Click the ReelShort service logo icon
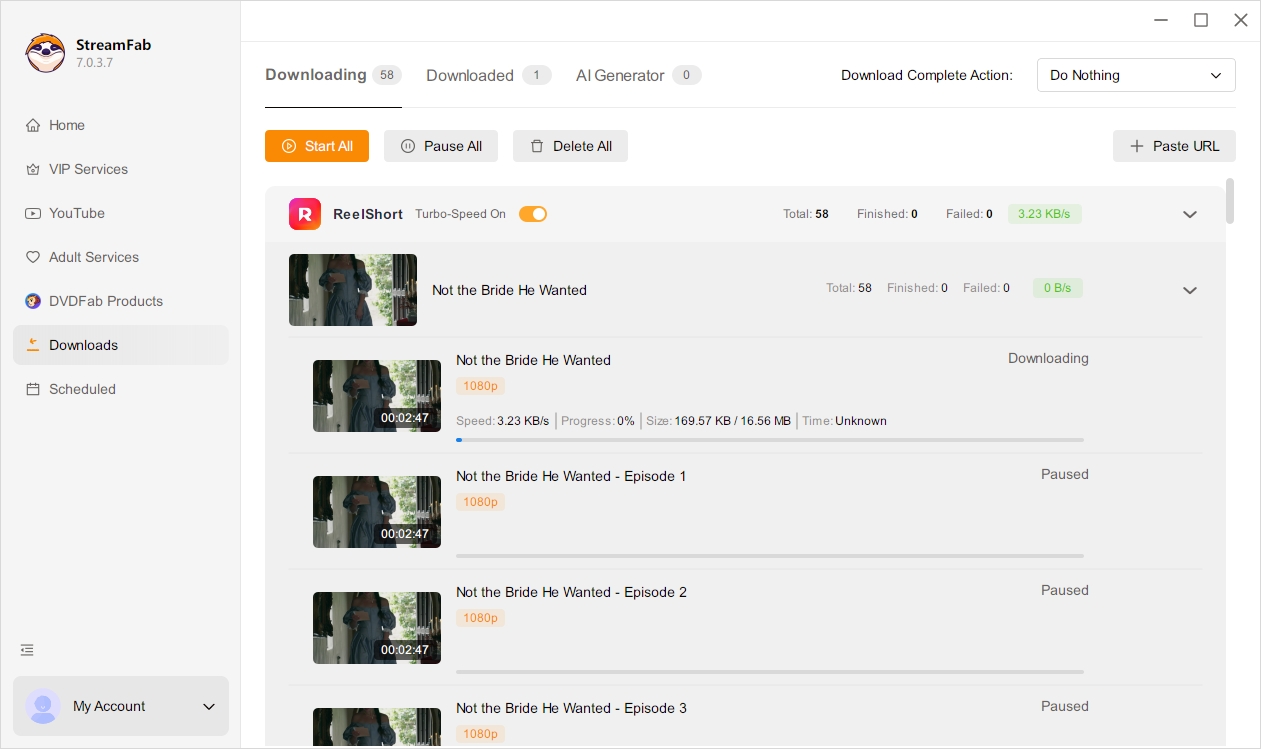Image resolution: width=1261 pixels, height=749 pixels. [305, 214]
